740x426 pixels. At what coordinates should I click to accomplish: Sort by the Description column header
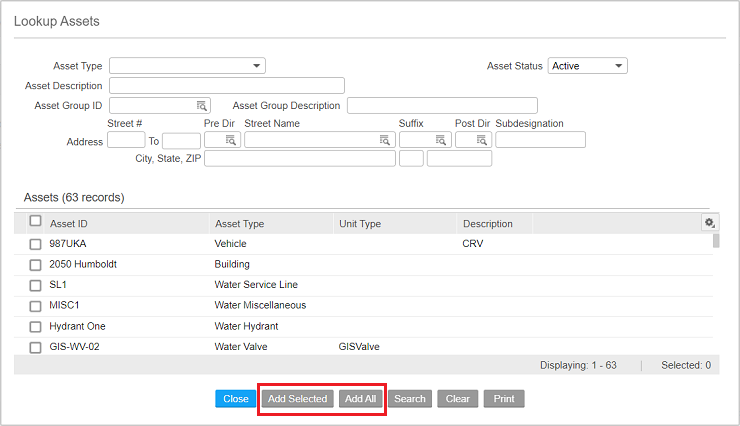(487, 224)
